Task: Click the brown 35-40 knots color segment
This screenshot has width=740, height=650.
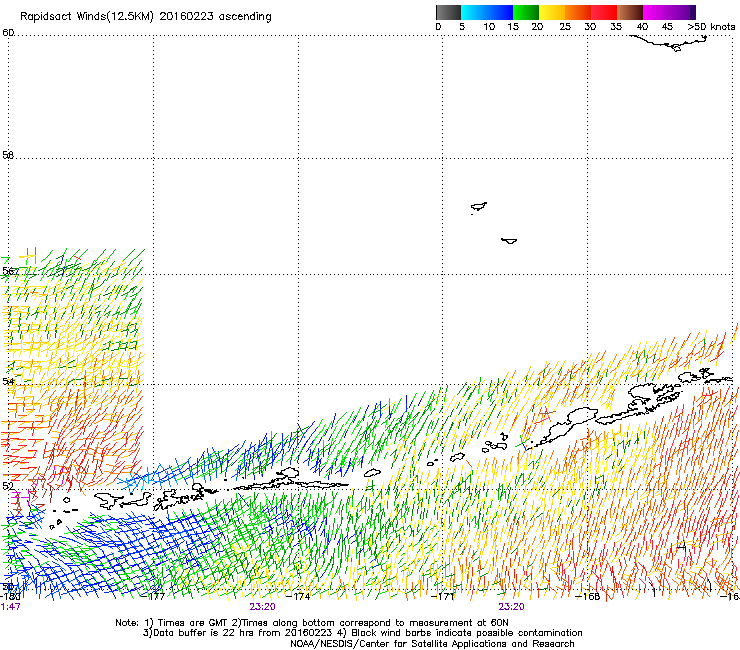Action: click(x=630, y=12)
